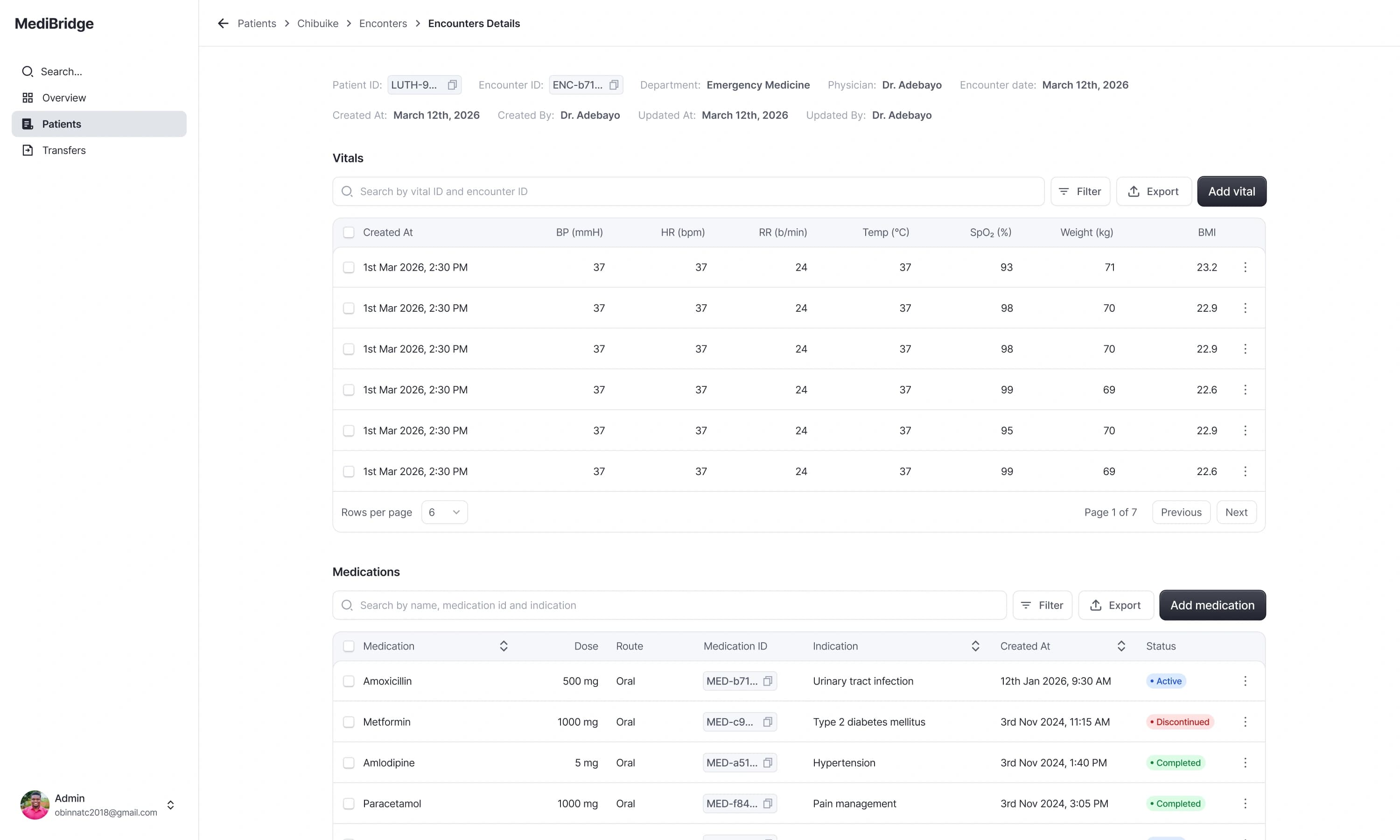1400x840 pixels.
Task: Focus the vital ID search field
Action: pos(688,191)
